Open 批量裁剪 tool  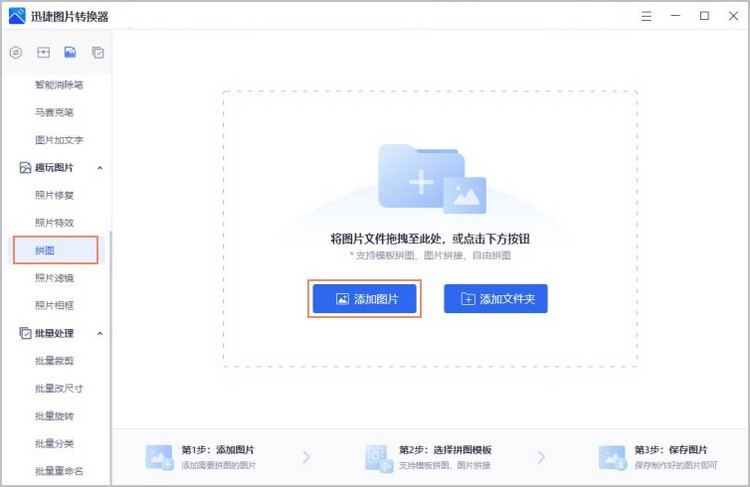54,361
